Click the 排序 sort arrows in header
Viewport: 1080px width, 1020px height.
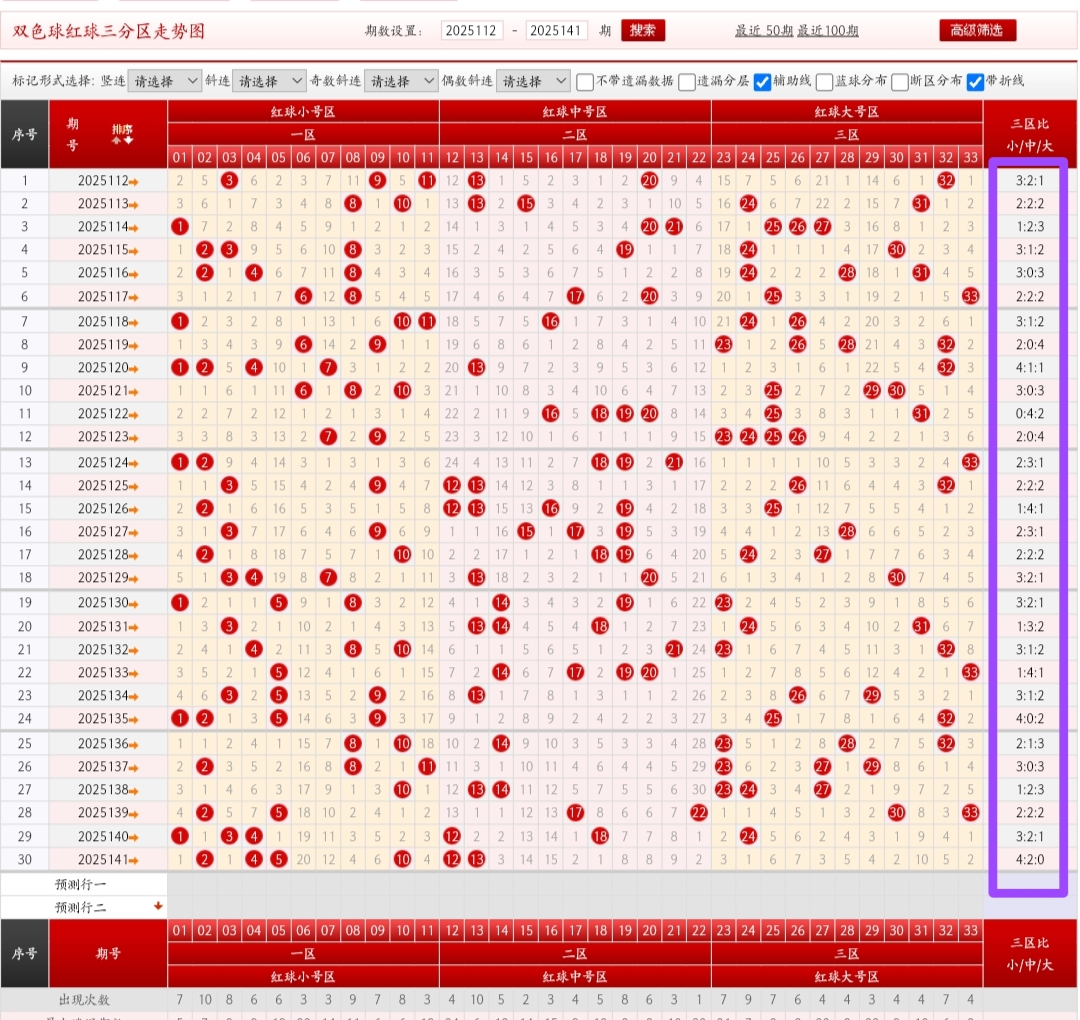tap(123, 134)
